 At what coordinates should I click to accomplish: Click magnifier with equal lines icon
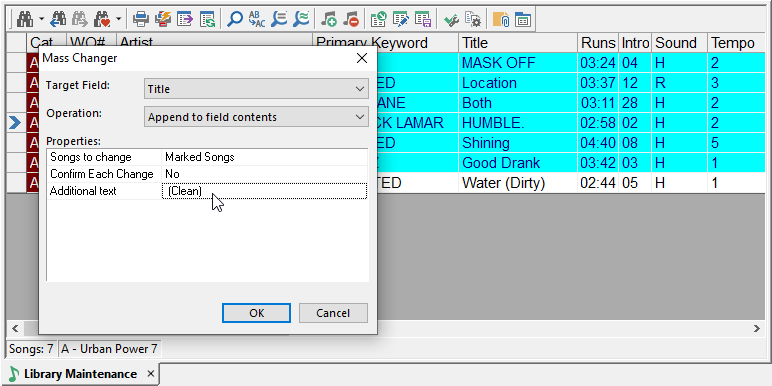[x=279, y=20]
